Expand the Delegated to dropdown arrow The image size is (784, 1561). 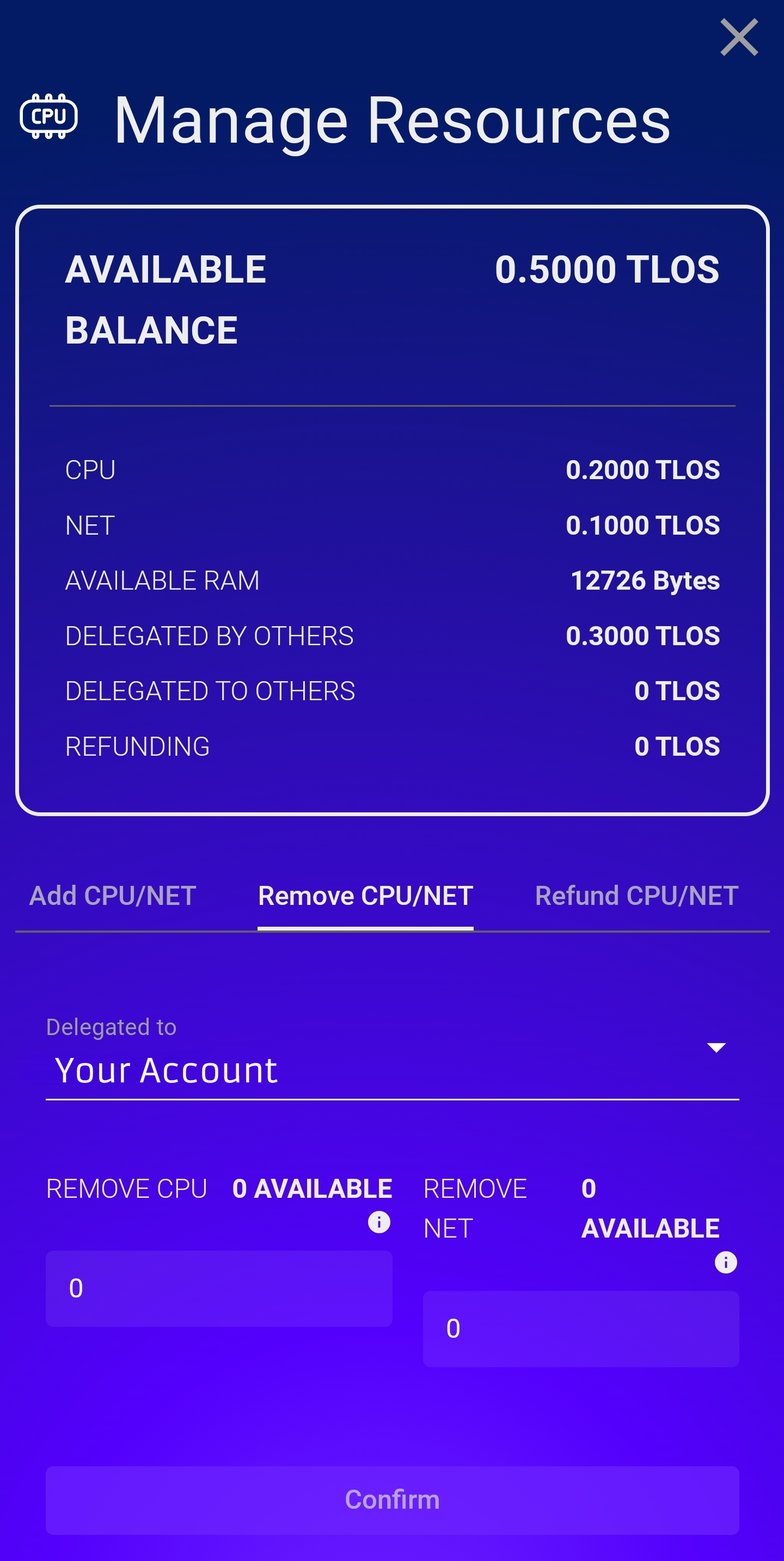[x=716, y=1048]
